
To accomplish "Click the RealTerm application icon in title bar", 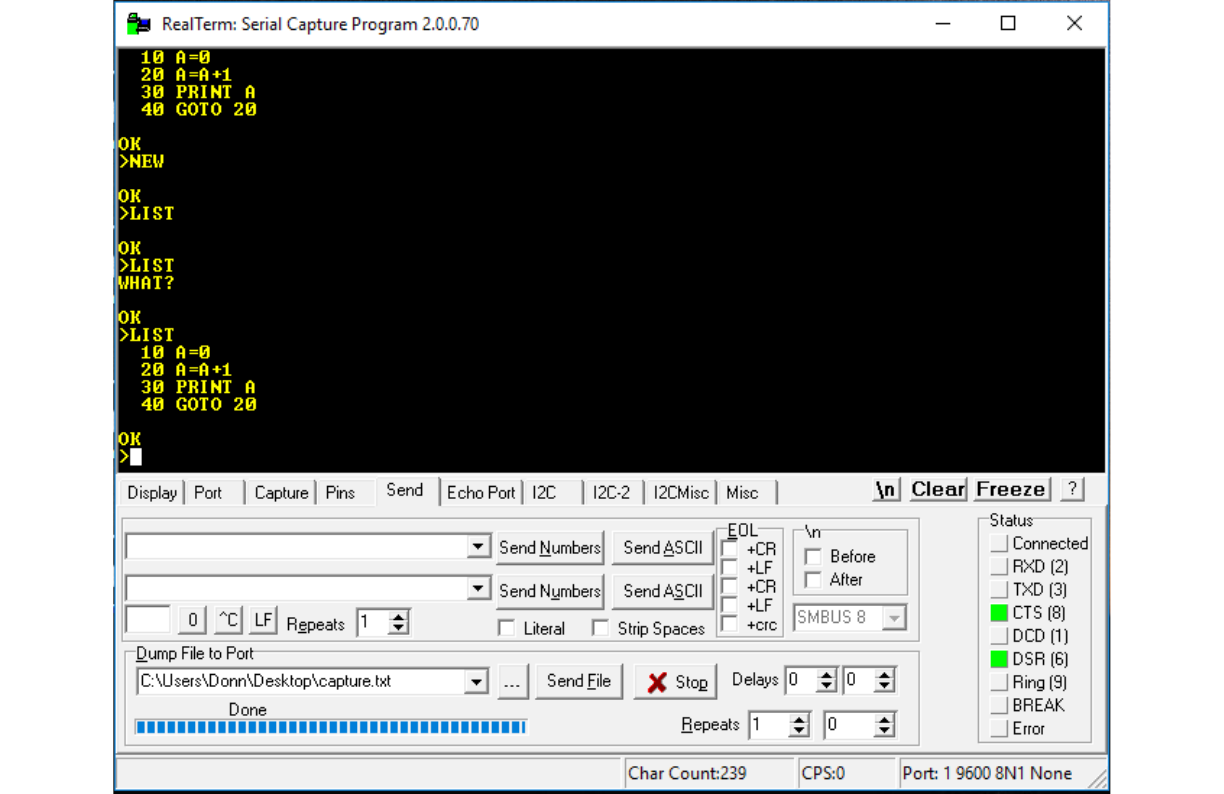I will click(138, 23).
